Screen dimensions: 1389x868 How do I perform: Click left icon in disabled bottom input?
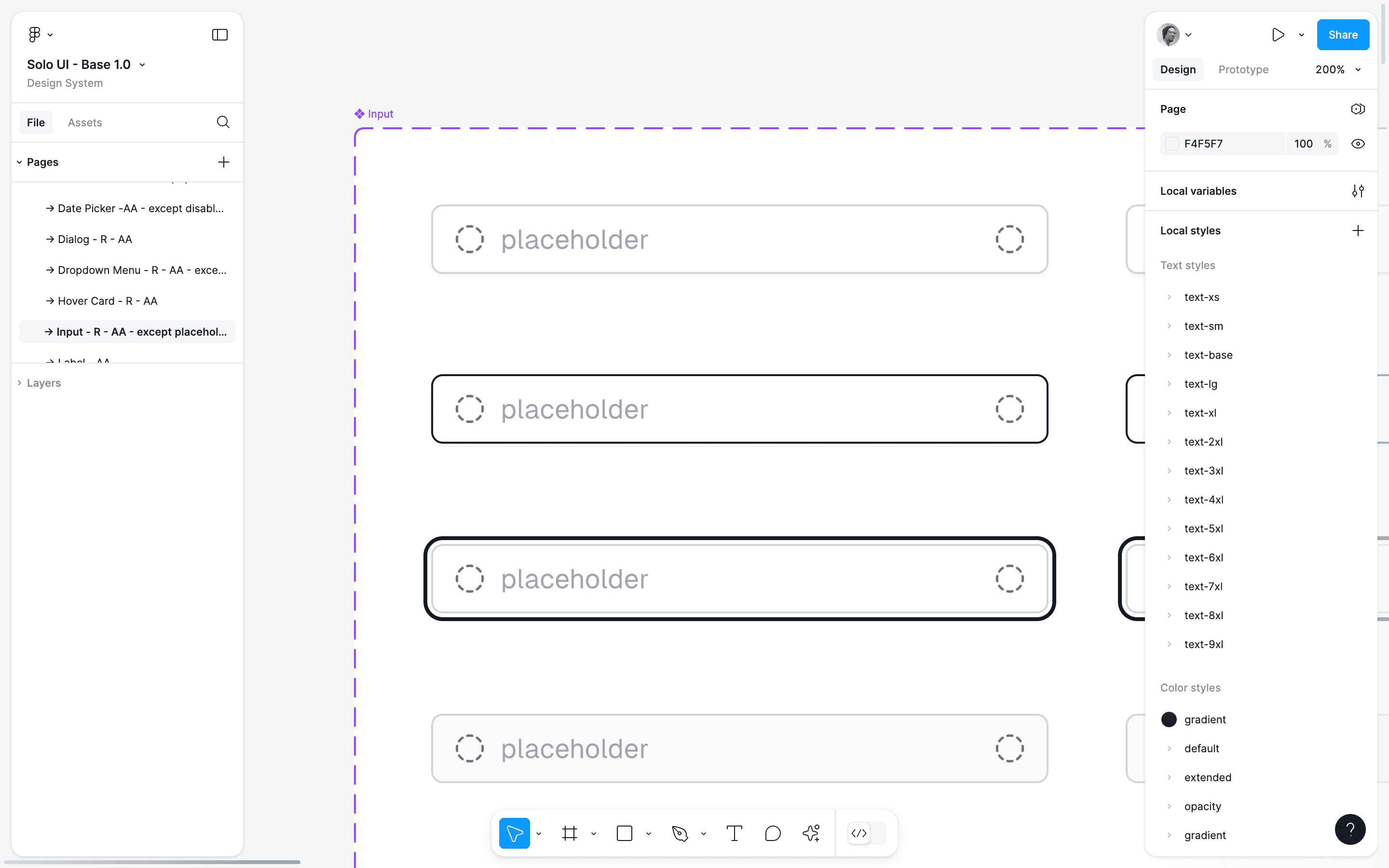(x=469, y=748)
